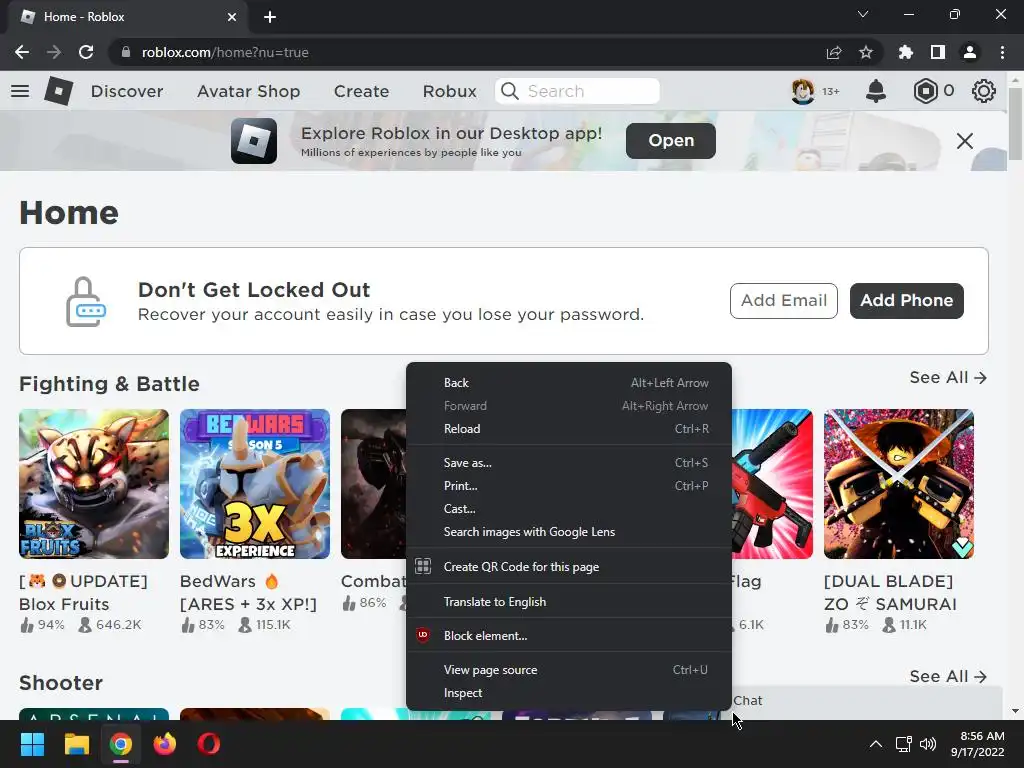Screen dimensions: 1024x768
Task: Select Cast... in the context menu
Action: point(569,509)
